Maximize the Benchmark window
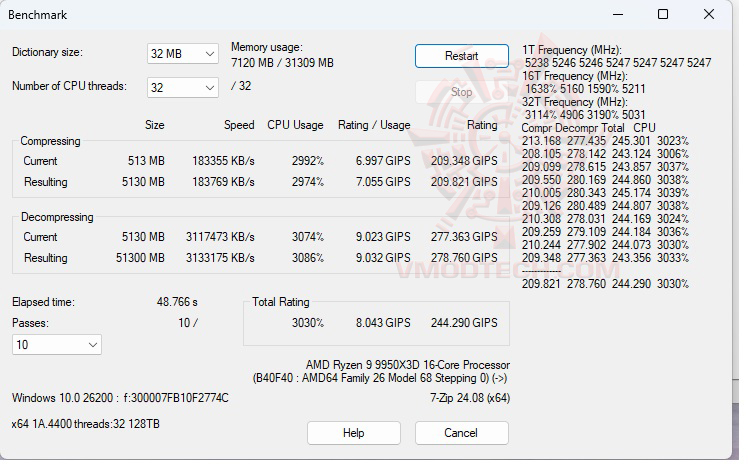Viewport: 748px width, 473px height. pyautogui.click(x=663, y=15)
